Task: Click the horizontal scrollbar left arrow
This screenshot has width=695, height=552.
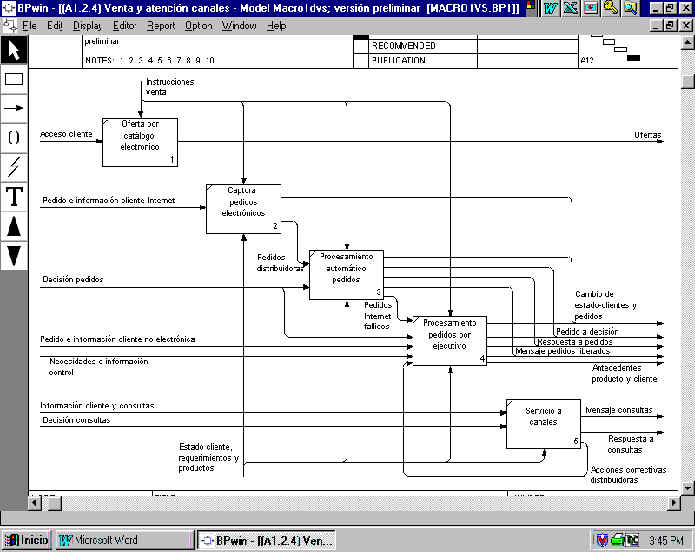Action: coord(35,503)
